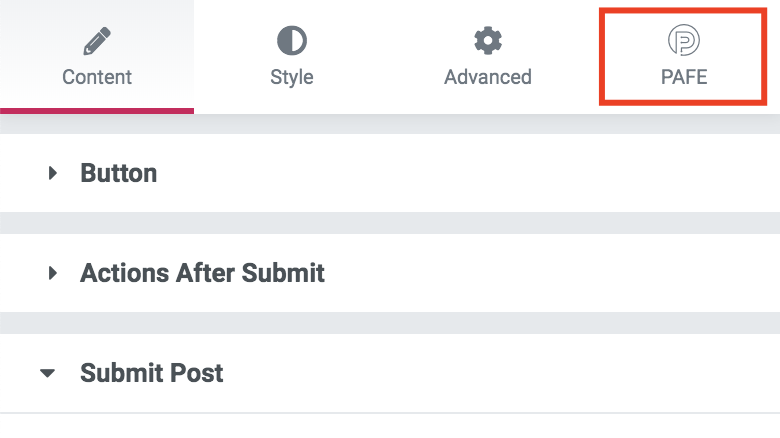Click the red underline beneath Content tab
The width and height of the screenshot is (780, 438).
click(x=97, y=111)
